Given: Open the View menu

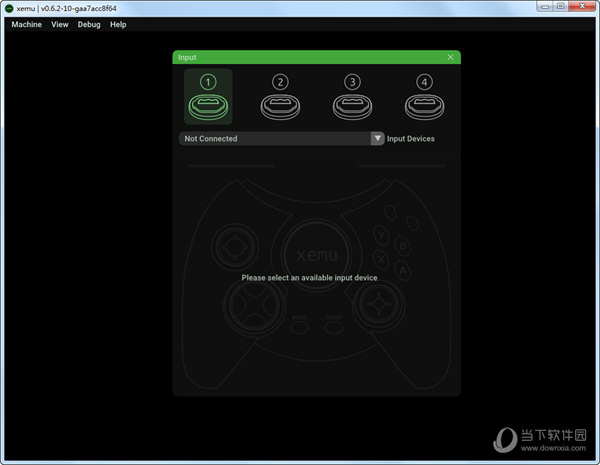Looking at the screenshot, I should (x=60, y=24).
